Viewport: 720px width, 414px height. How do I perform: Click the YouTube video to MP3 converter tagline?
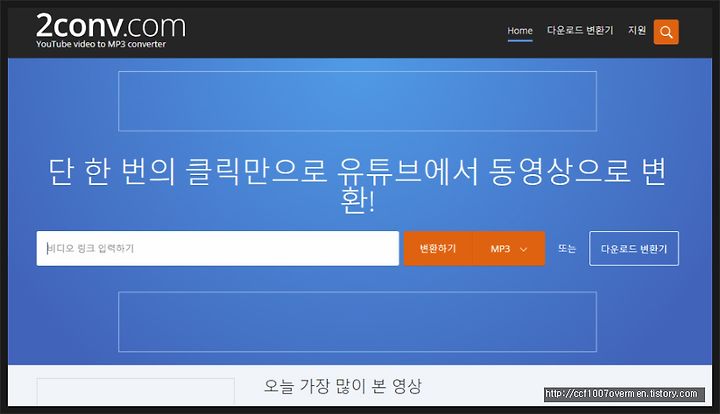click(x=101, y=44)
